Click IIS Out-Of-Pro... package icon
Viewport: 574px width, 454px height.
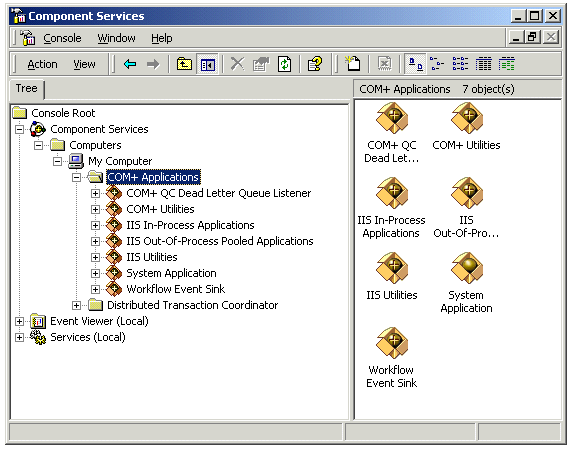(x=467, y=193)
